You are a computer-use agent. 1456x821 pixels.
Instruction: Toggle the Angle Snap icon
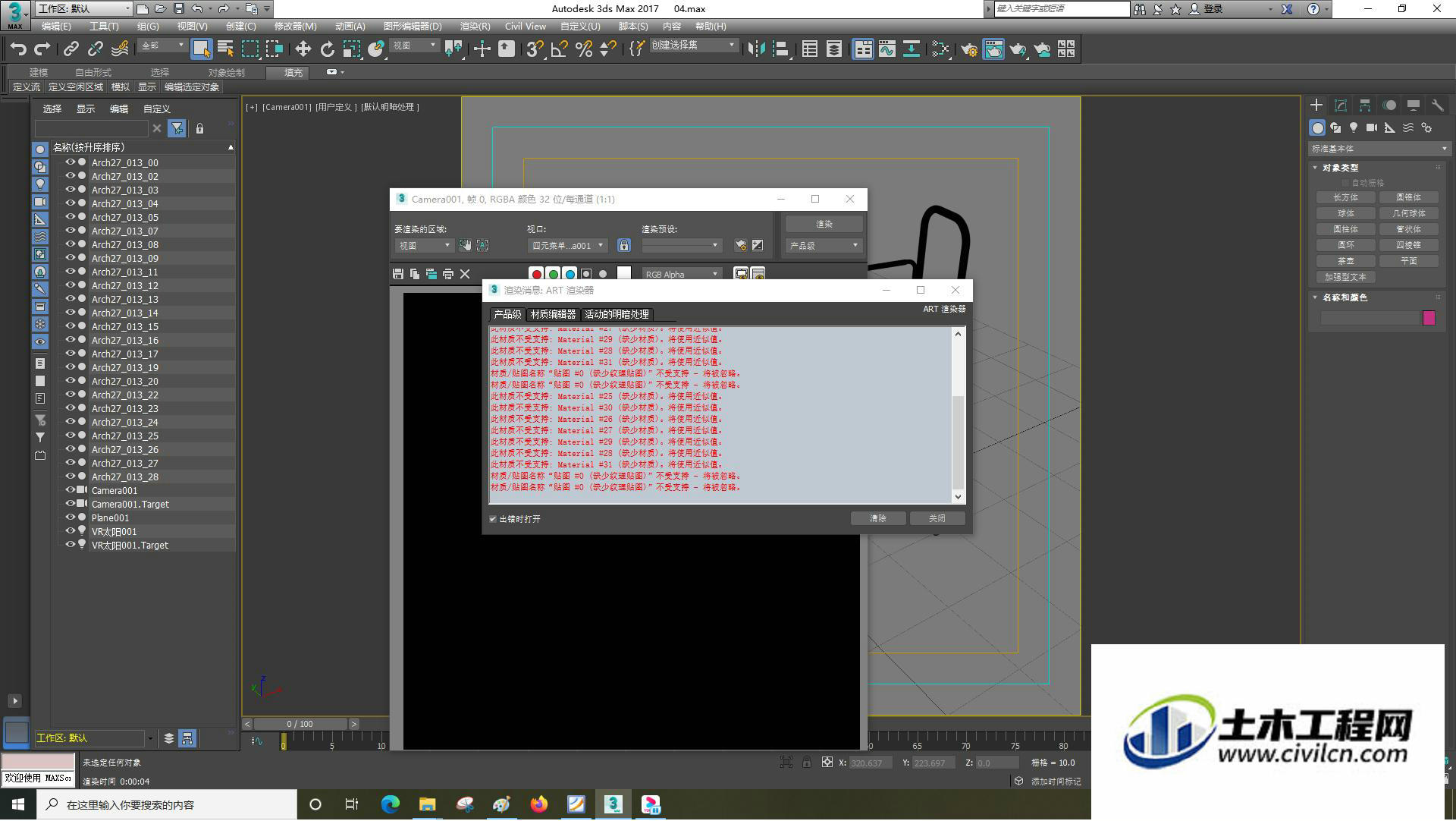pos(559,49)
